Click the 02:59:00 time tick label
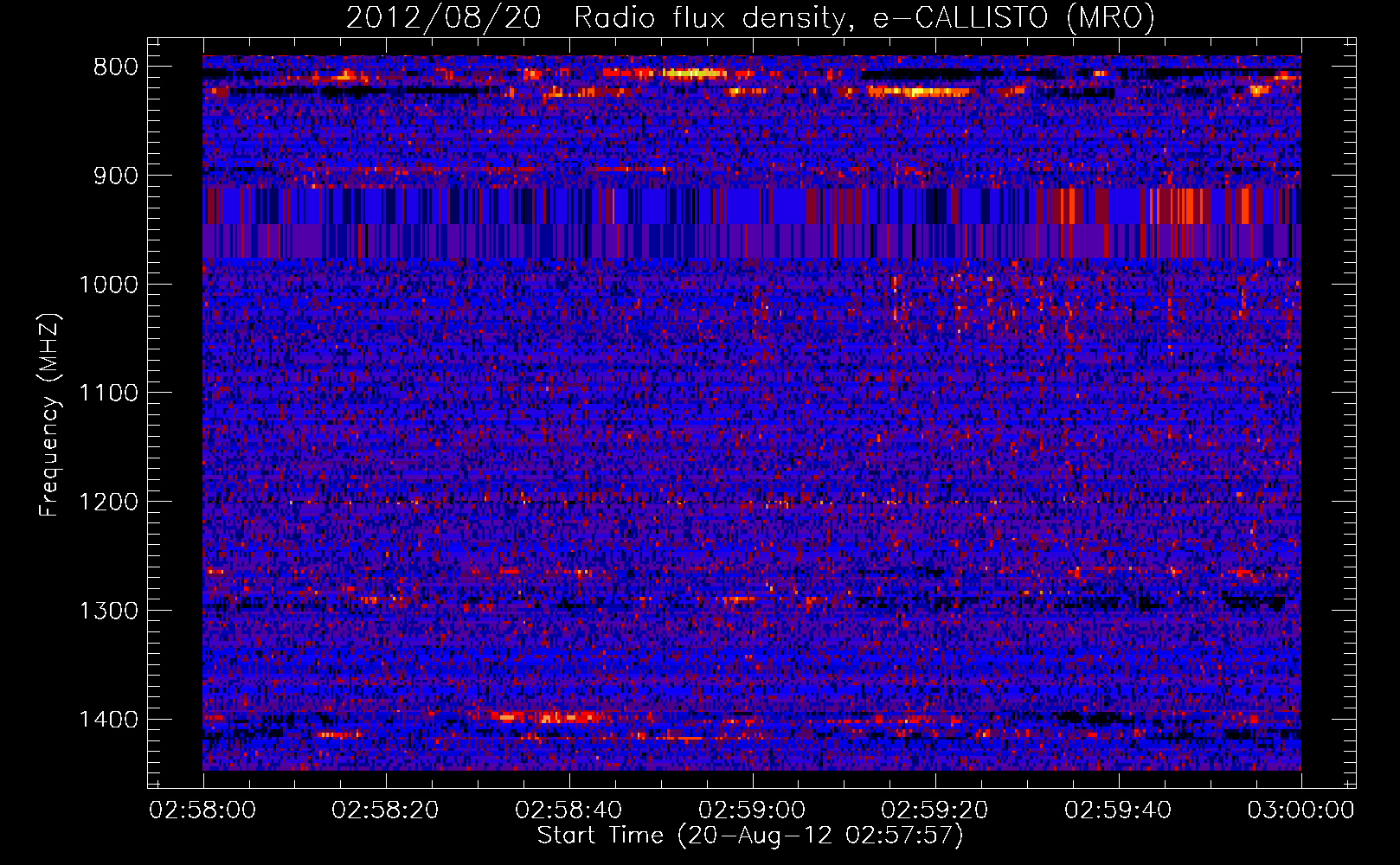Viewport: 1400px width, 865px height. tap(752, 811)
